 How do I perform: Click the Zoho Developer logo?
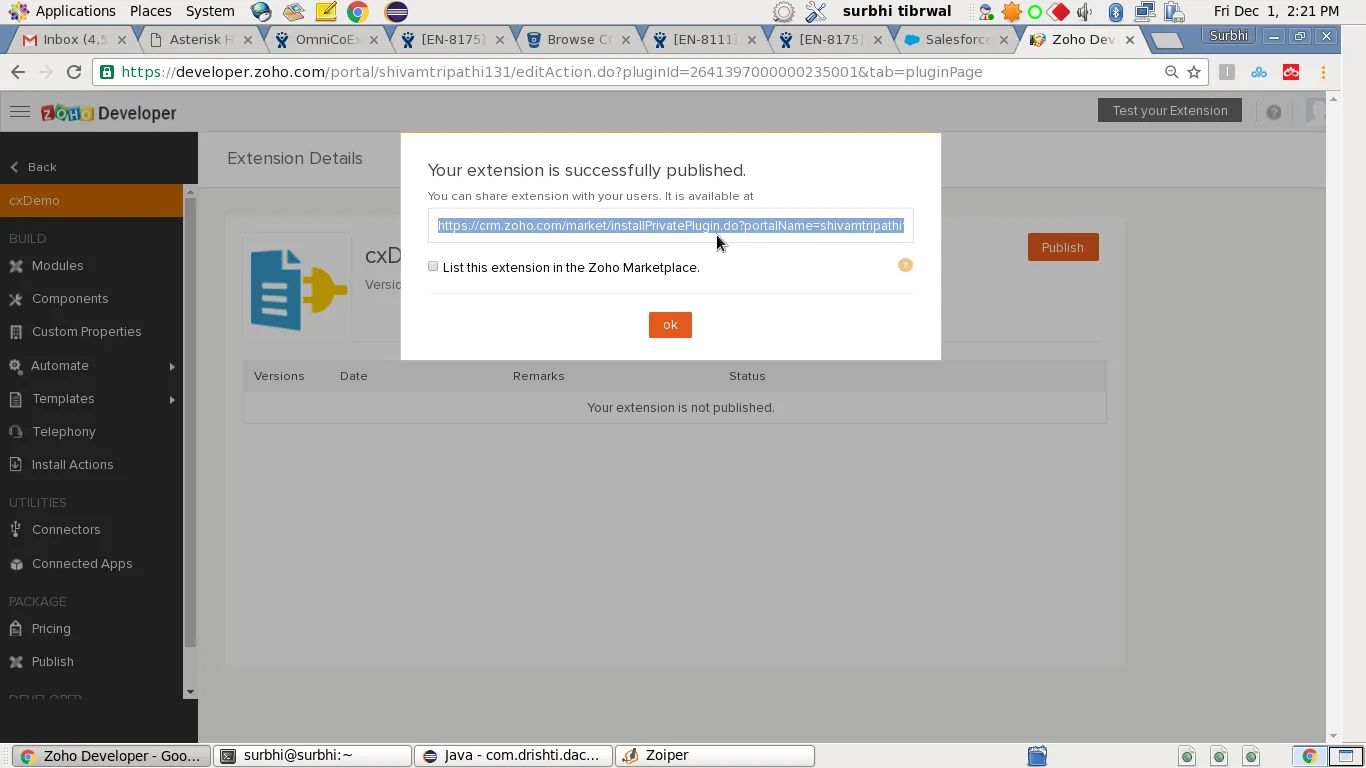109,113
